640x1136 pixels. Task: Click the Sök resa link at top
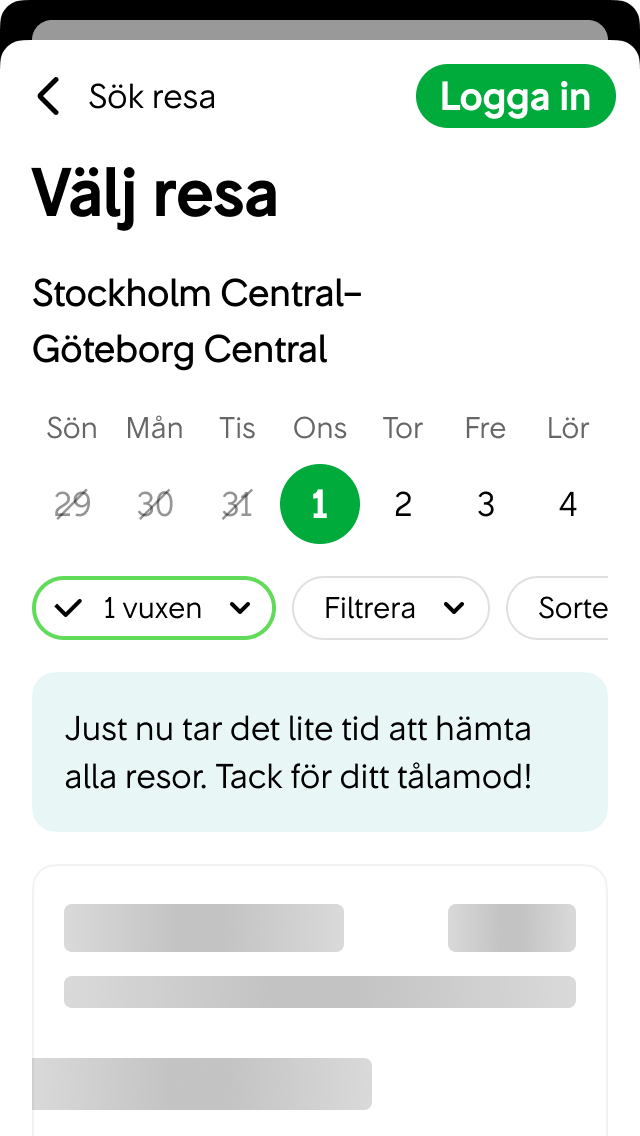pos(152,96)
